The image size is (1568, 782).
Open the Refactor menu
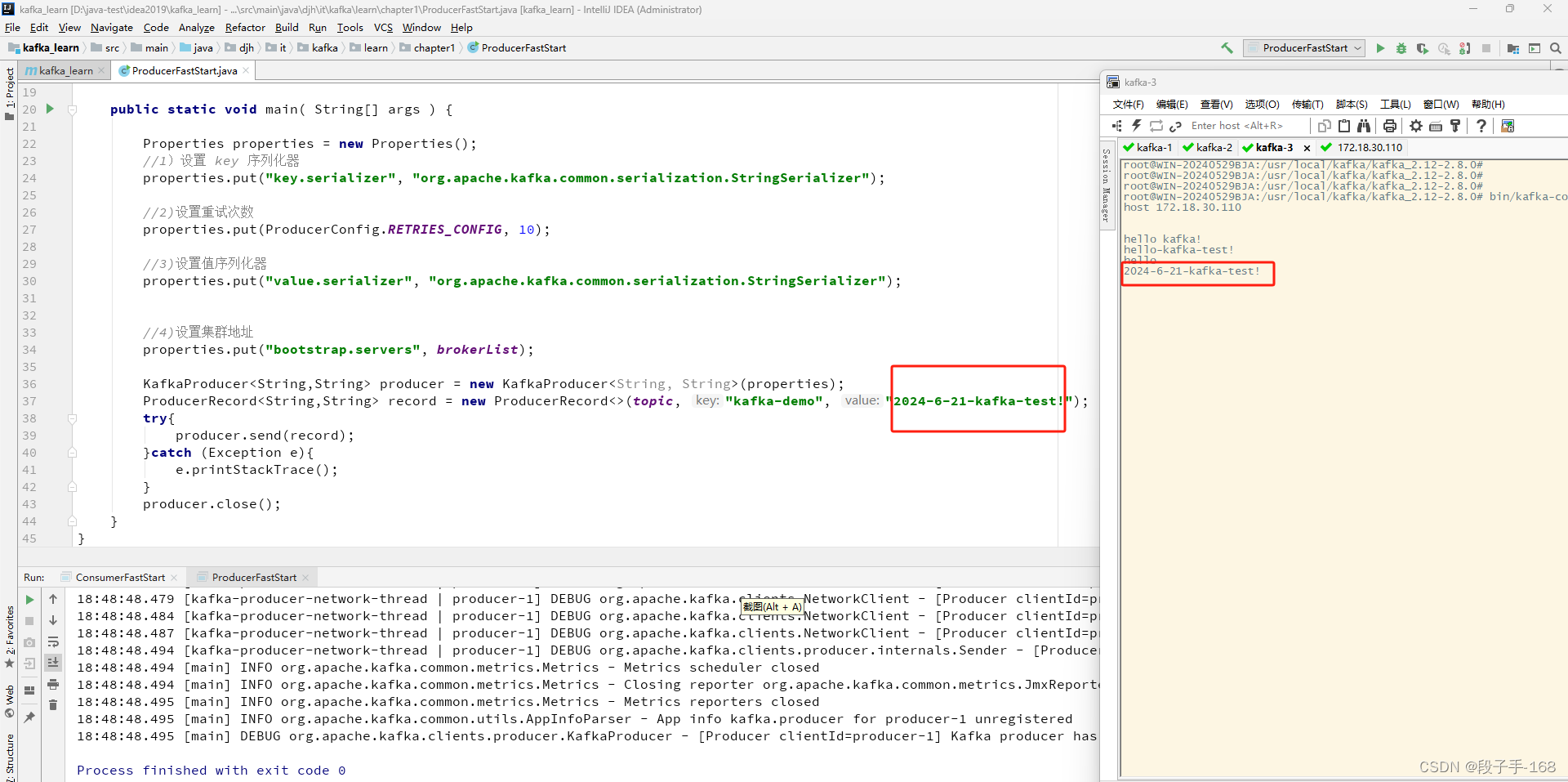(x=244, y=28)
